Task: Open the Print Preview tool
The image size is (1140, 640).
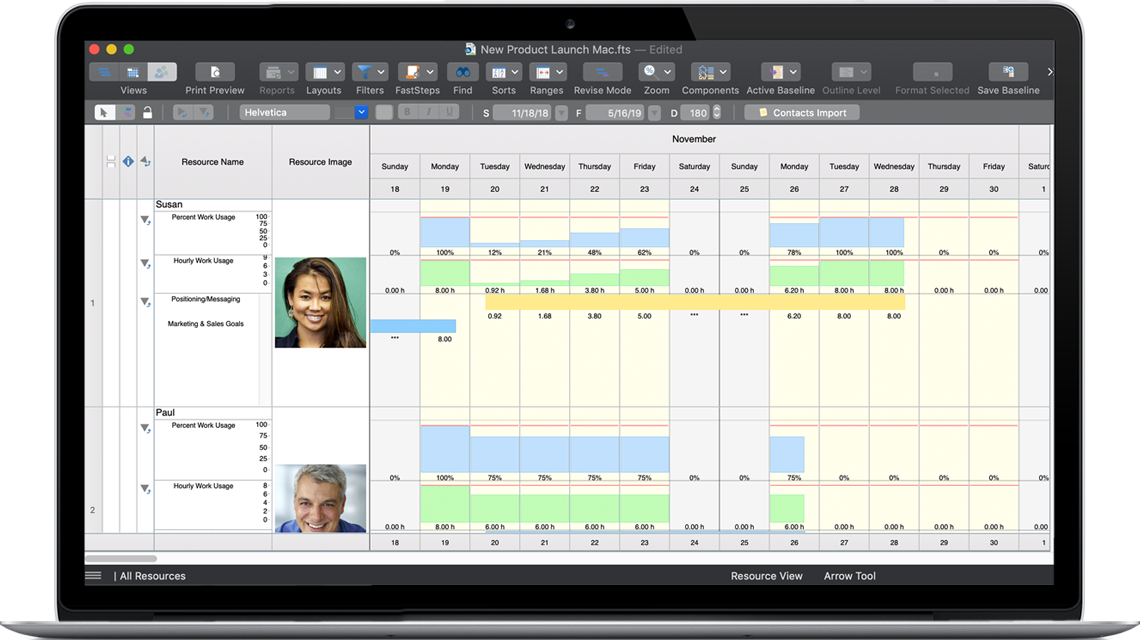Action: pos(214,72)
